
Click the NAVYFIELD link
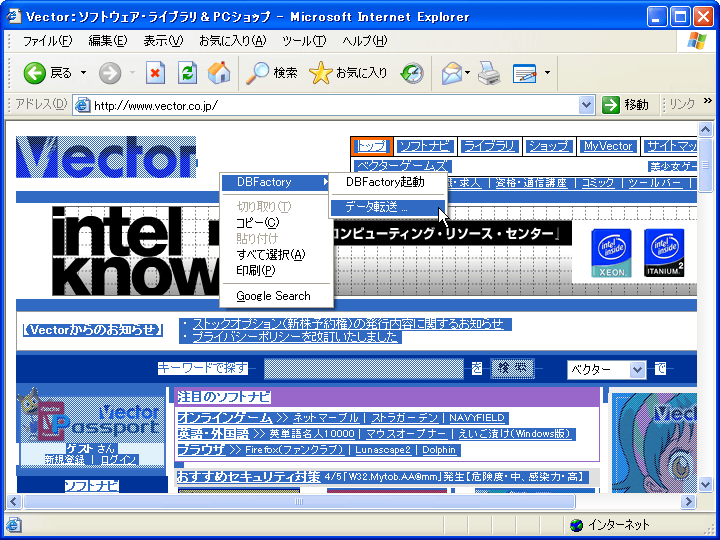tap(477, 418)
